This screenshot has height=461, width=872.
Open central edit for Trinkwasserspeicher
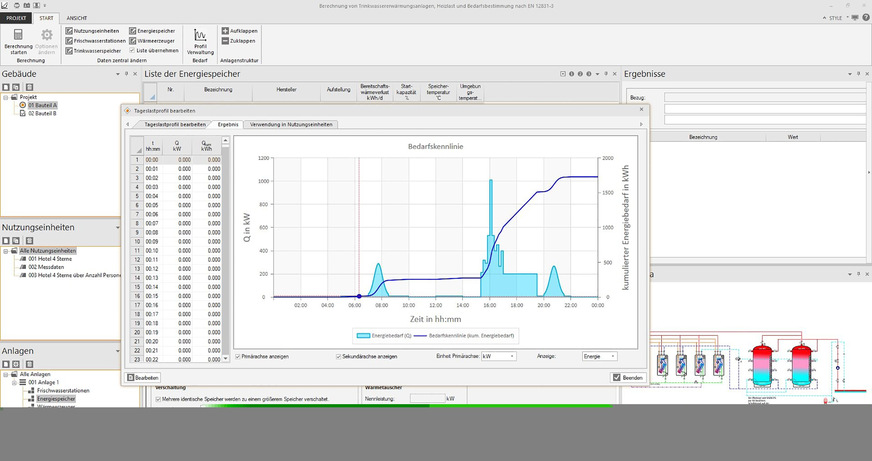click(93, 51)
